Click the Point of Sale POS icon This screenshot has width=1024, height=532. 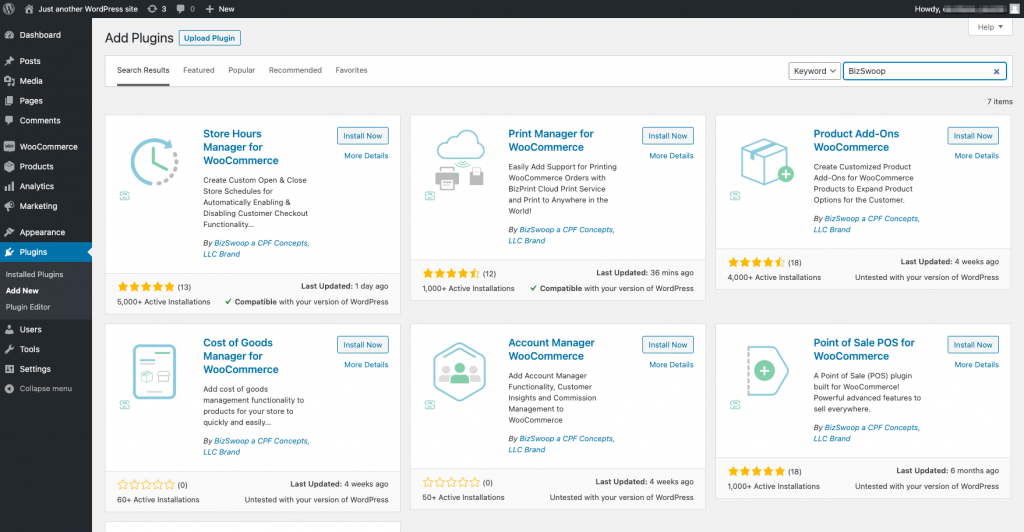(x=765, y=370)
